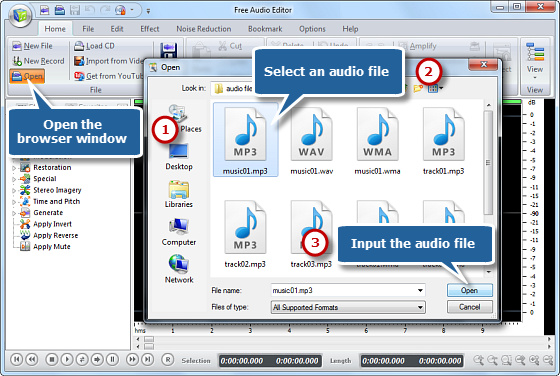Switch to the Help ribbon tab

(x=350, y=29)
